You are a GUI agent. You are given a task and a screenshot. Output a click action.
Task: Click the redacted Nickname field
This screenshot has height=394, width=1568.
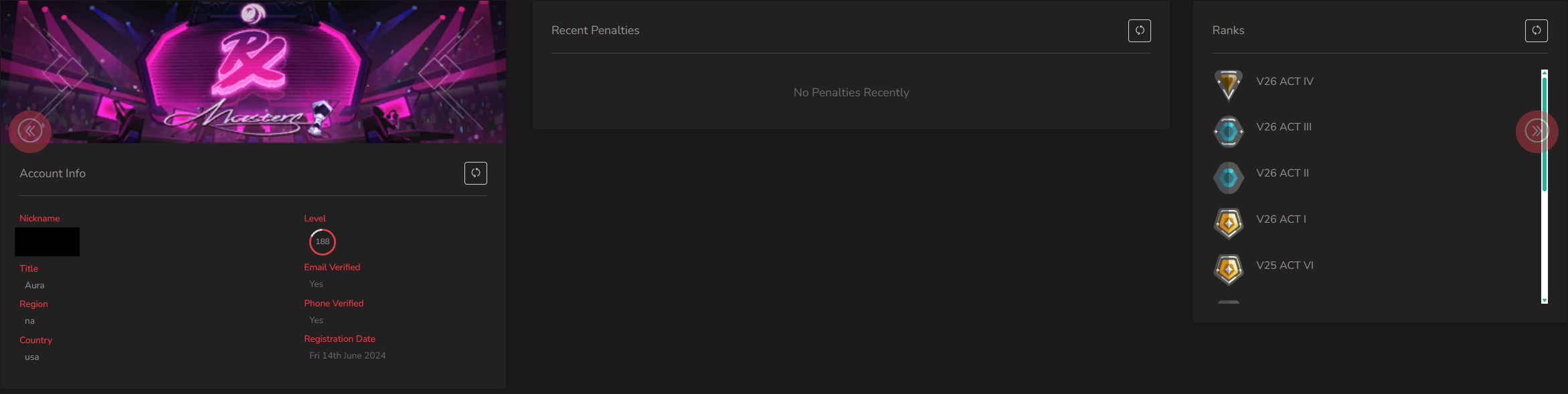tap(48, 242)
